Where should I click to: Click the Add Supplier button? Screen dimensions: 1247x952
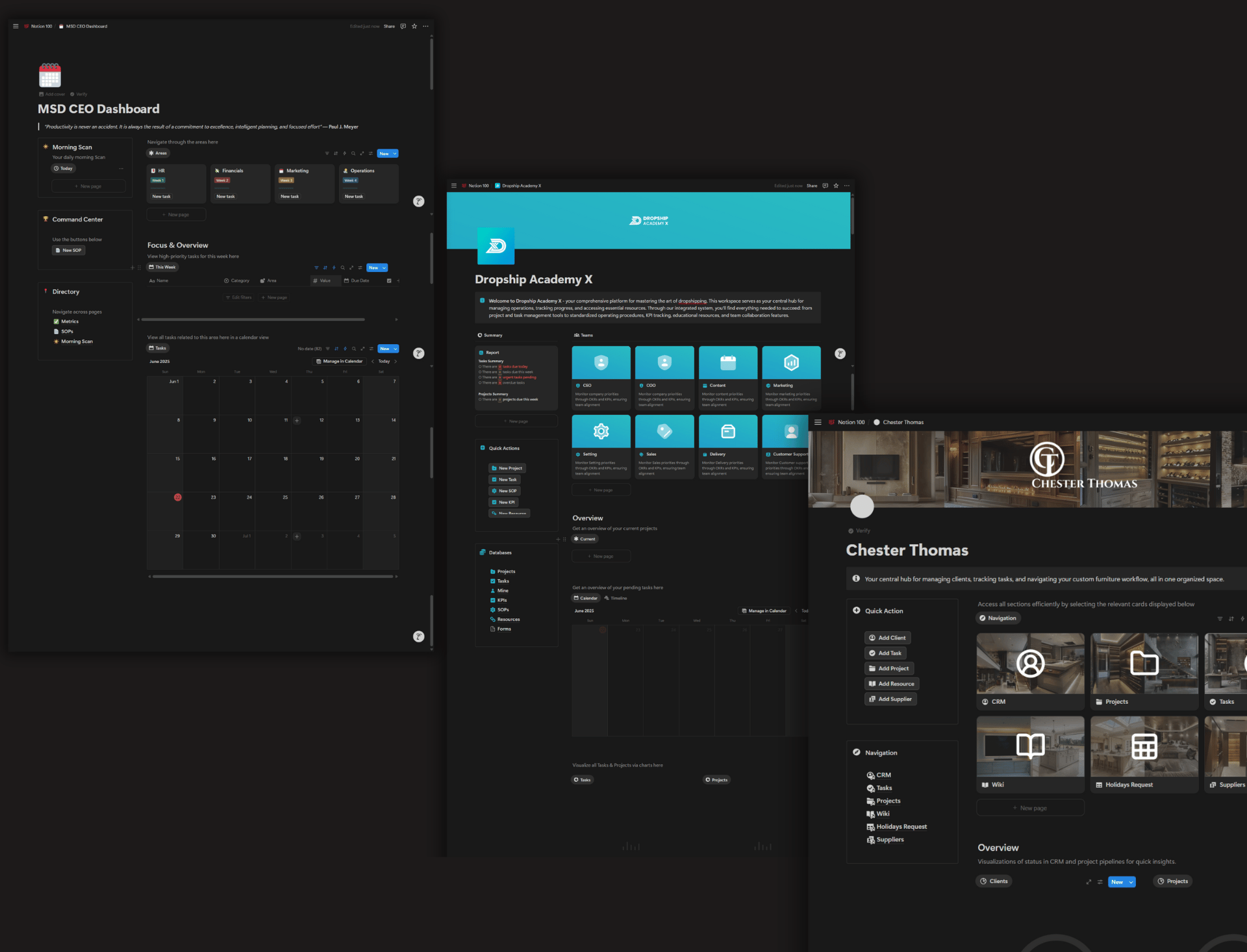[890, 699]
